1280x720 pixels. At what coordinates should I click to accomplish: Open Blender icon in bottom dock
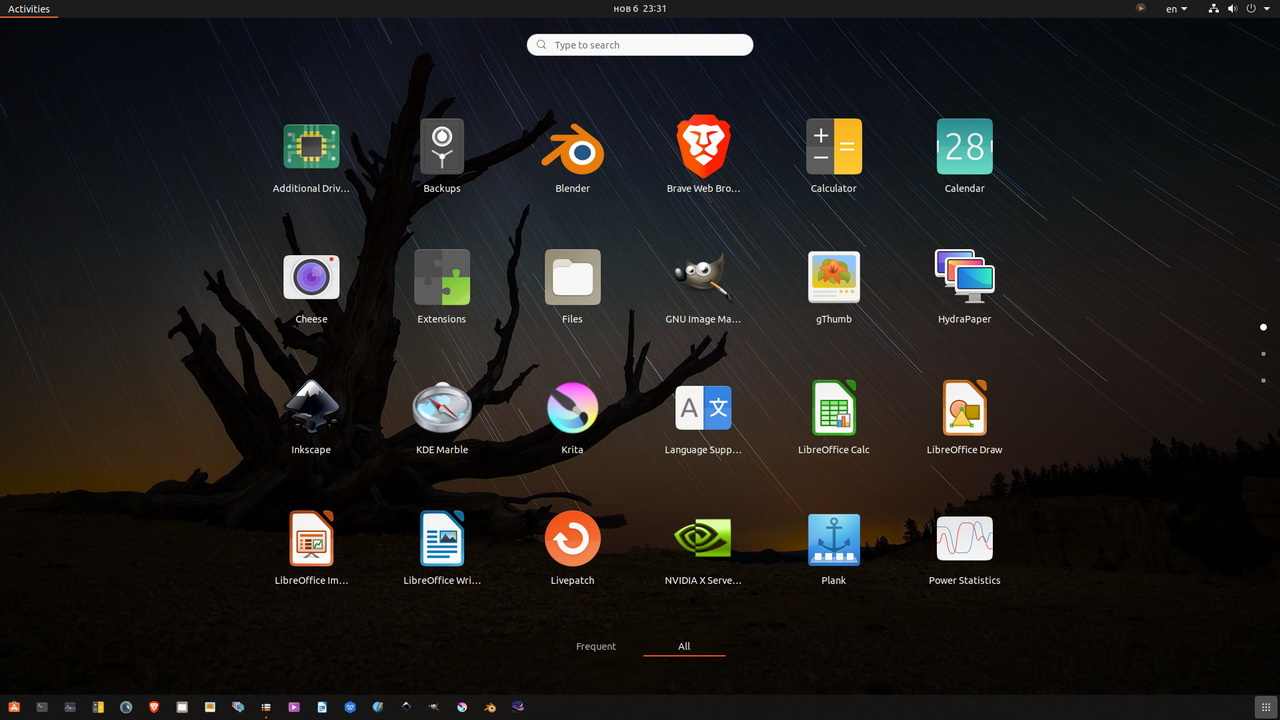click(x=490, y=707)
